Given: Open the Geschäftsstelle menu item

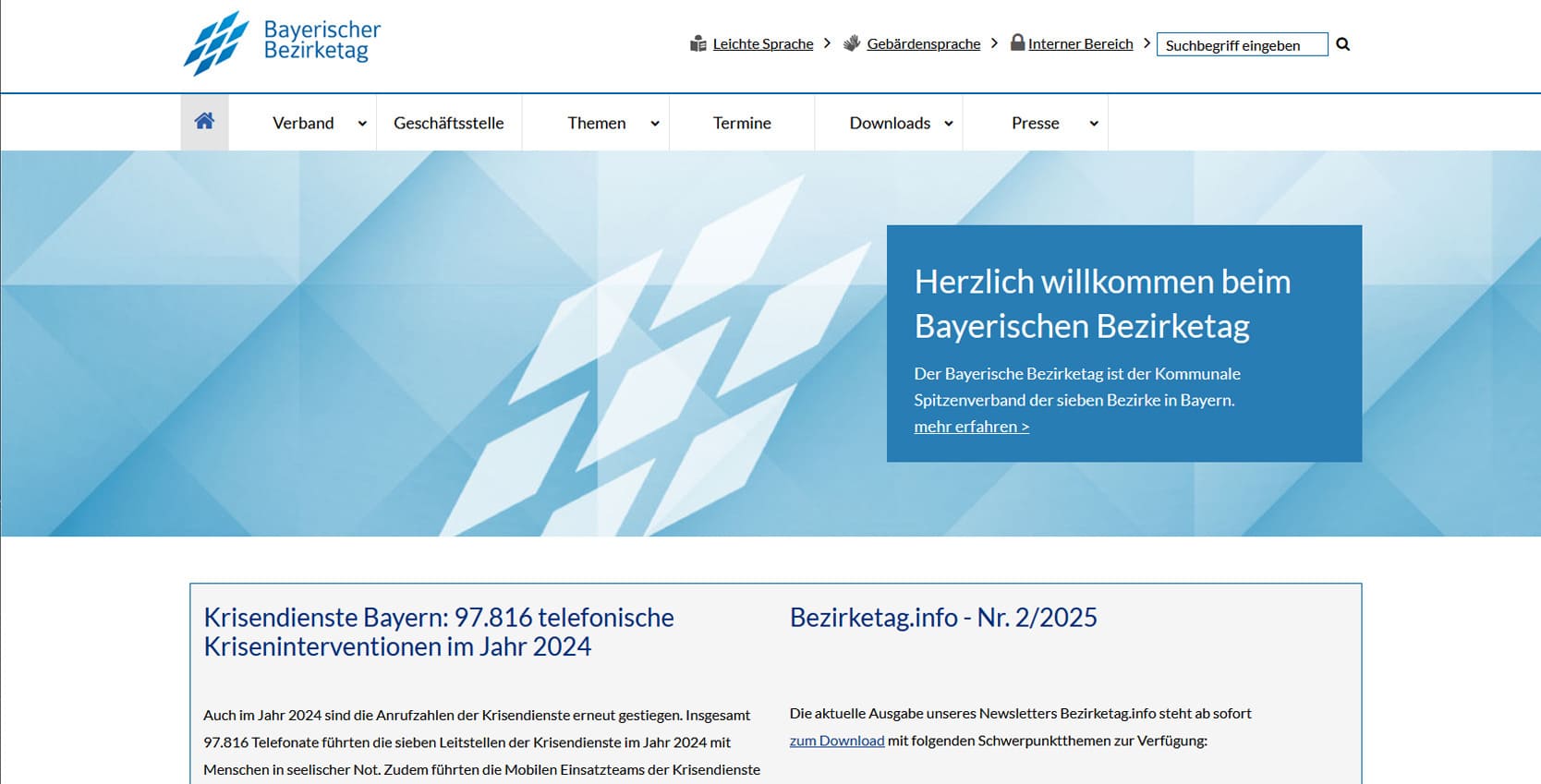Looking at the screenshot, I should (x=448, y=123).
